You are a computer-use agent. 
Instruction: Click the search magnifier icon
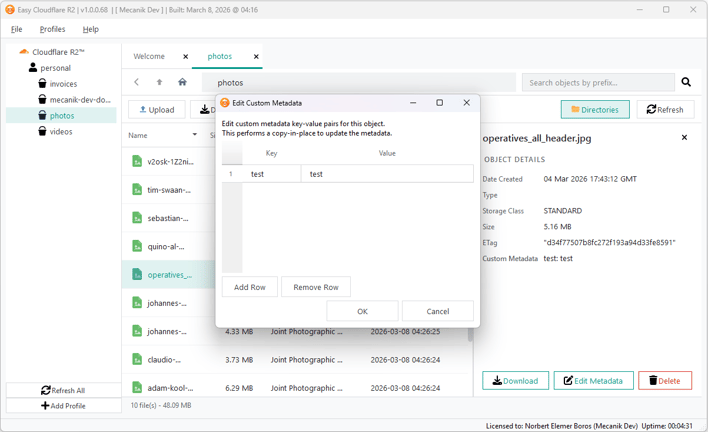pos(686,82)
